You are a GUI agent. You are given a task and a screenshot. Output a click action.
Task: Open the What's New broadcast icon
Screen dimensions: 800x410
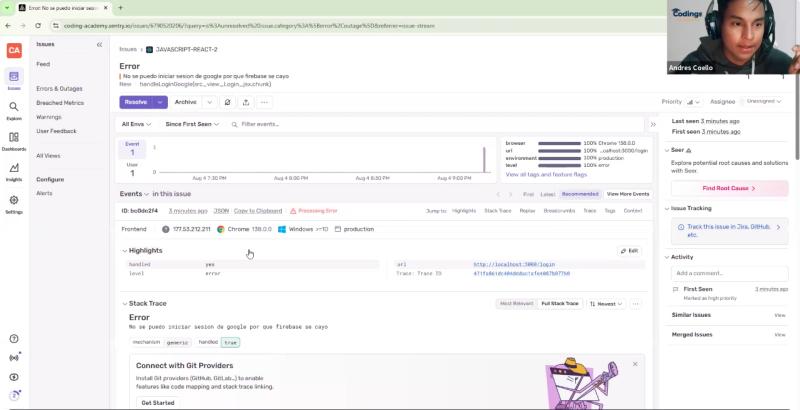click(x=14, y=357)
